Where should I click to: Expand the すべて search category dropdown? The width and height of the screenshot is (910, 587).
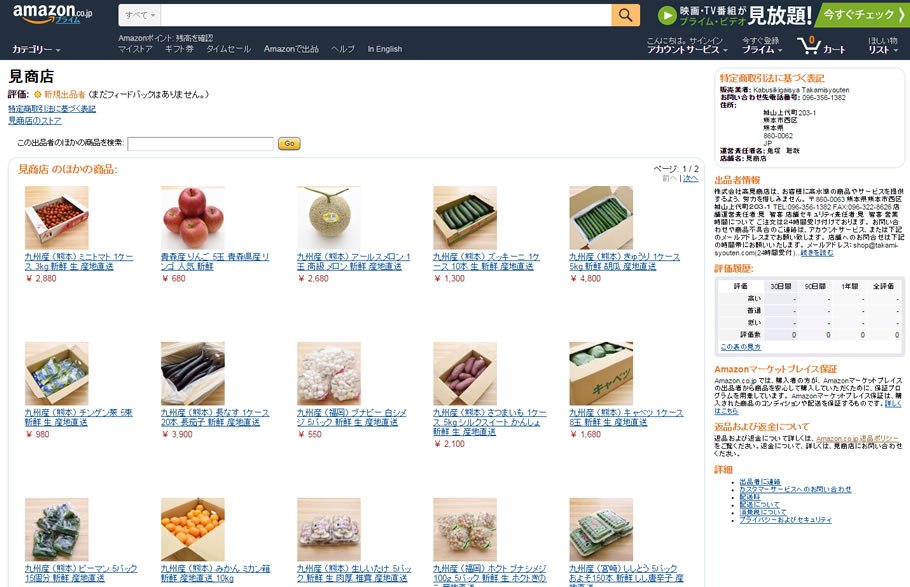pyautogui.click(x=140, y=15)
